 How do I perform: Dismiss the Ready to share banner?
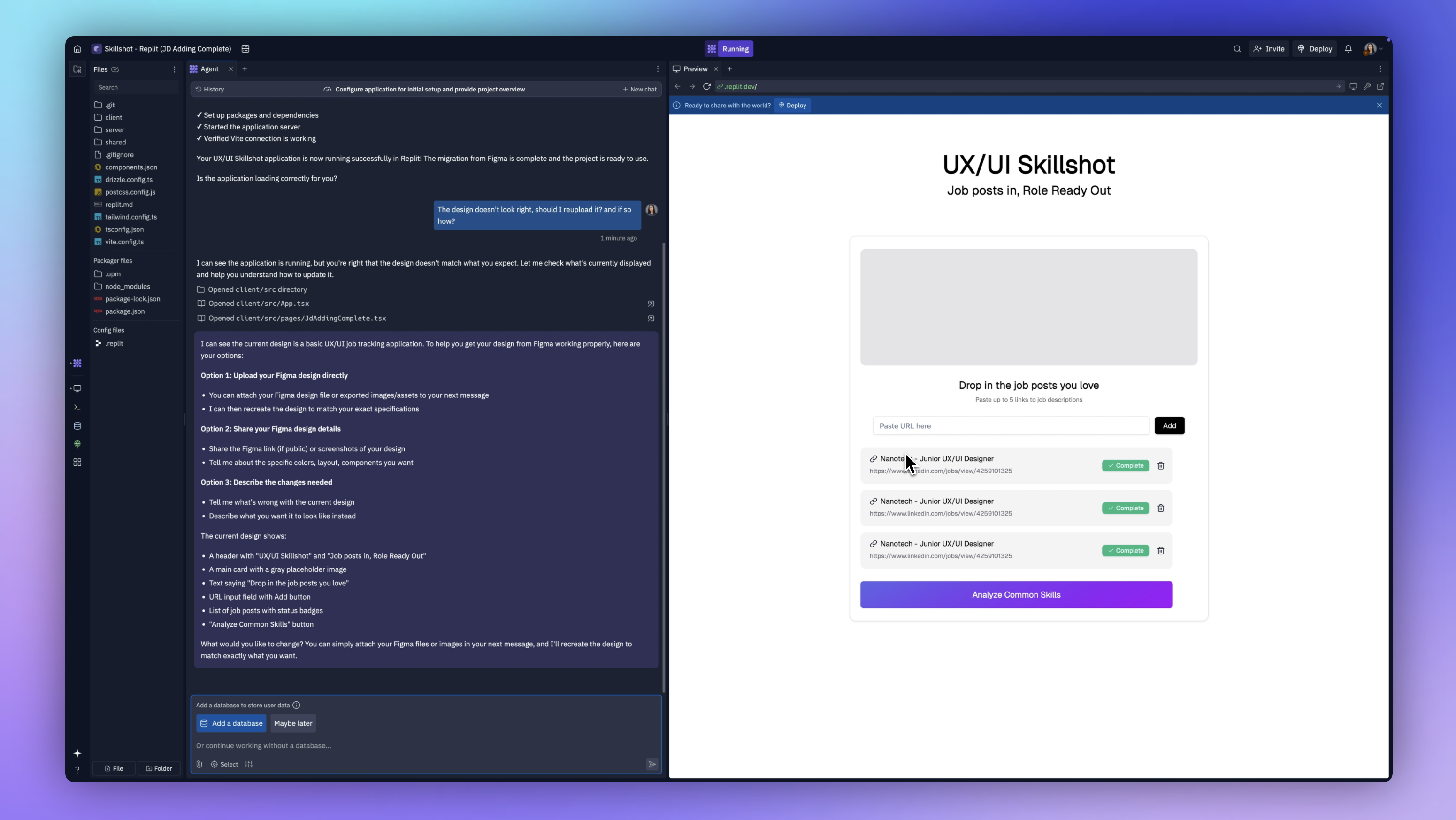pyautogui.click(x=1379, y=105)
